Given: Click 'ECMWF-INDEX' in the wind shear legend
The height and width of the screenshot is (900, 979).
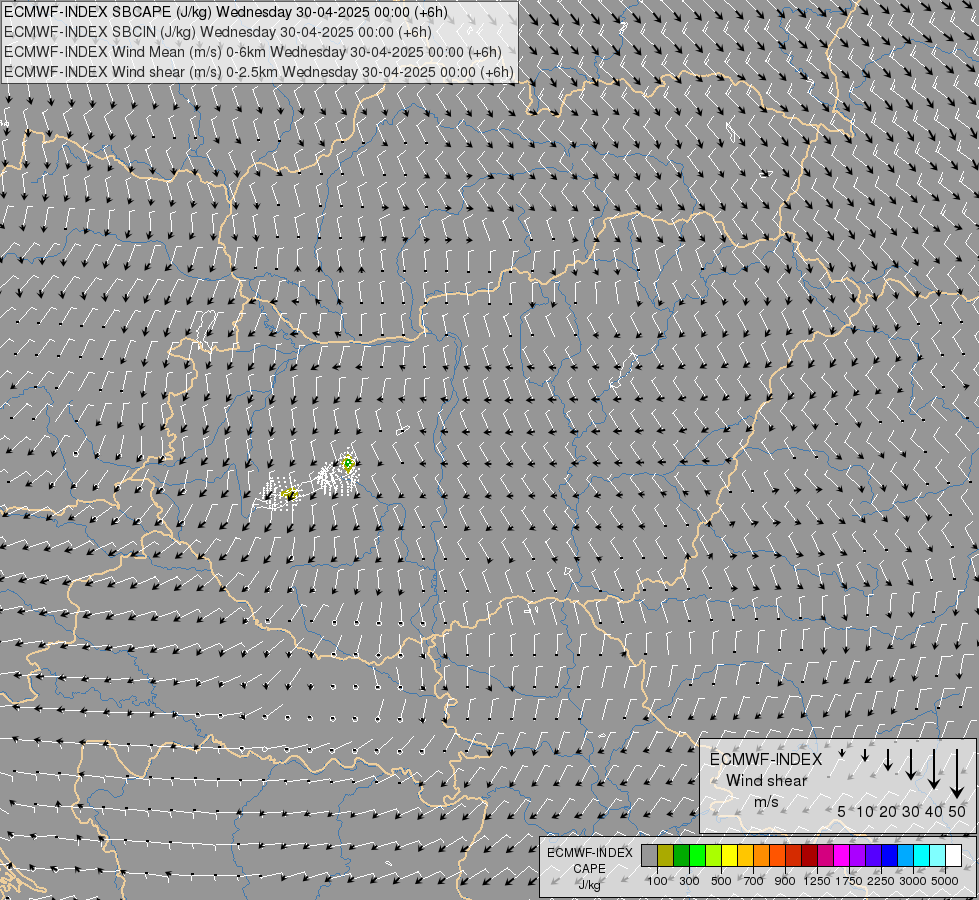Looking at the screenshot, I should 766,759.
